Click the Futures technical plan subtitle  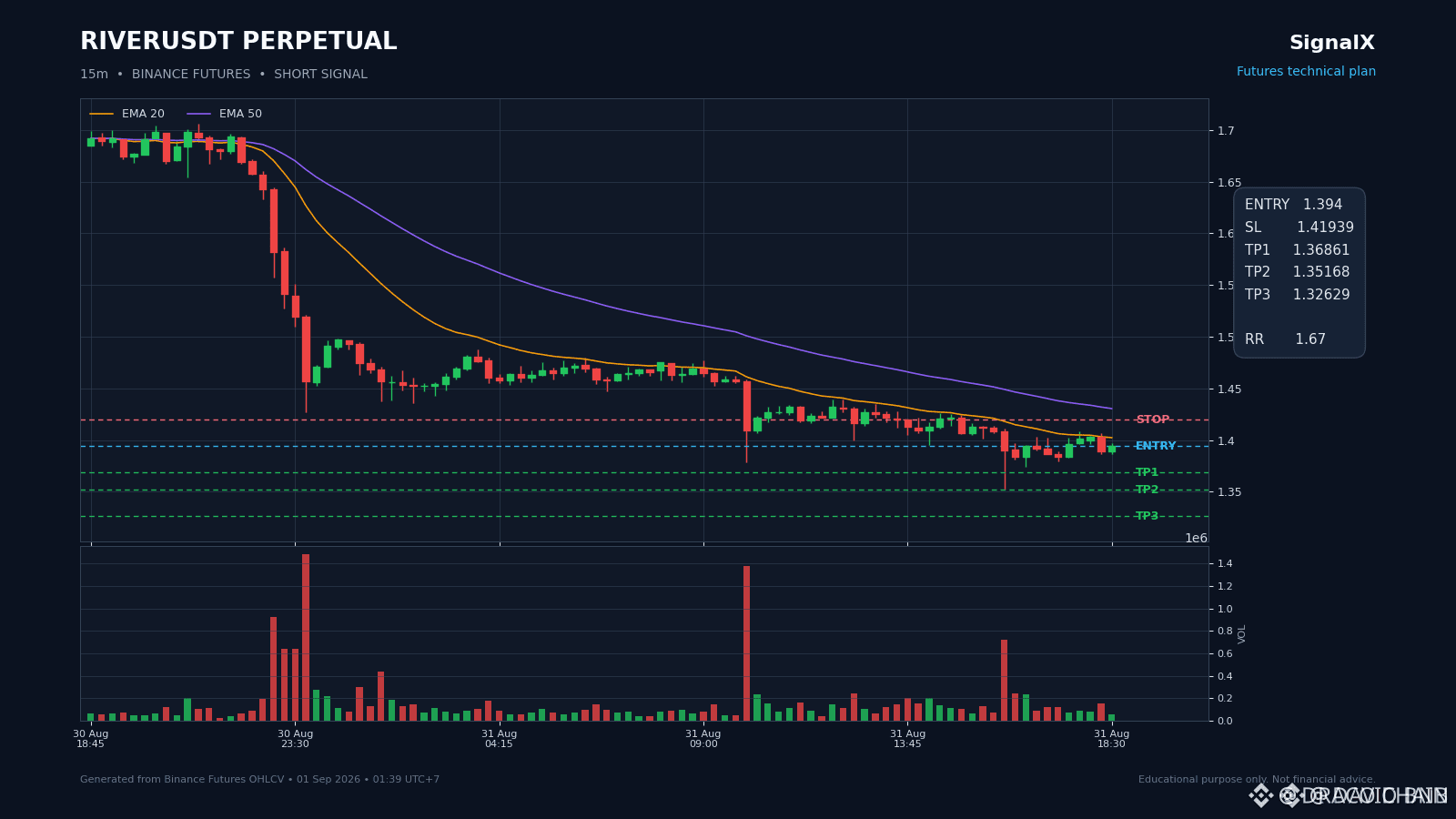tap(1306, 72)
